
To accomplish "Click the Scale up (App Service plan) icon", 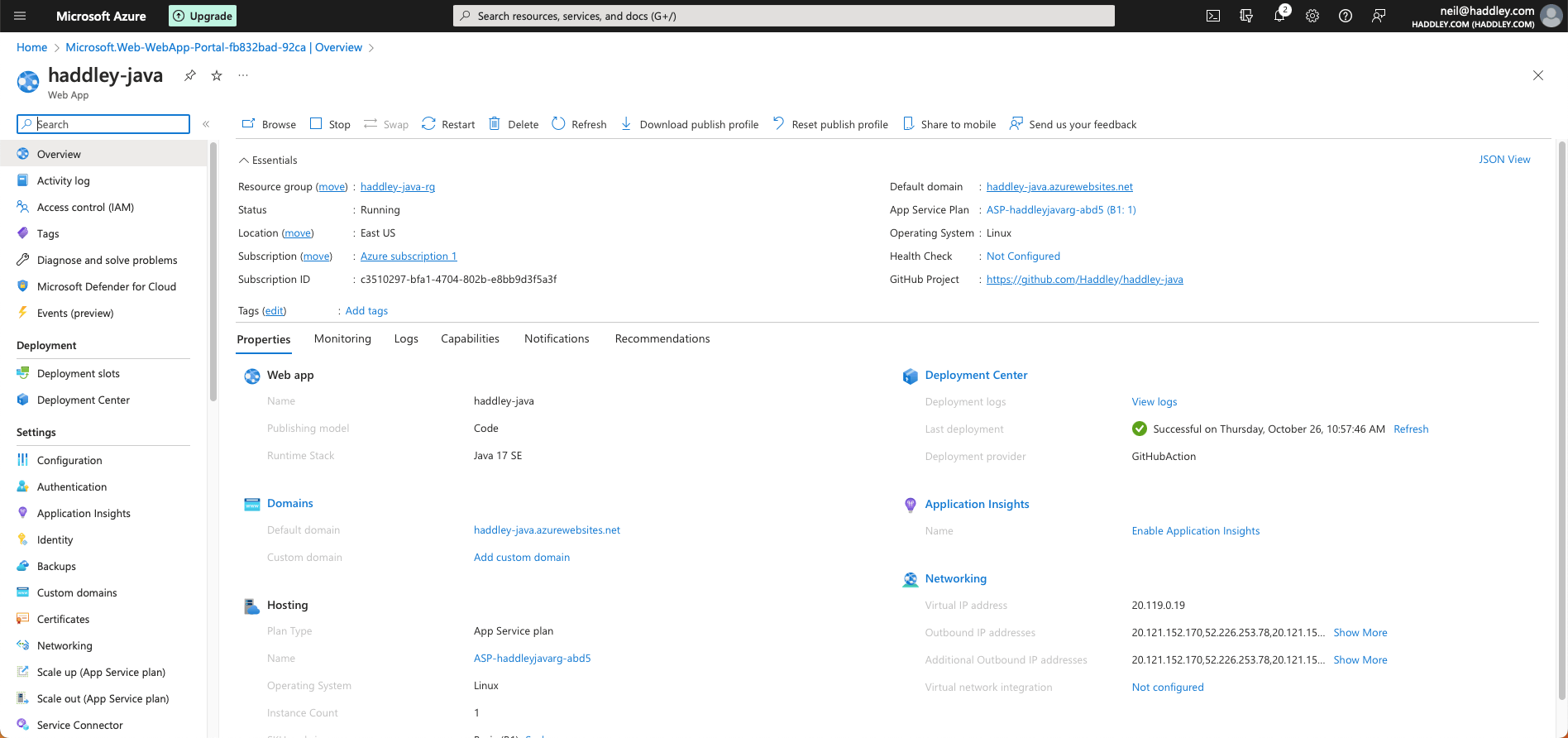I will tap(23, 672).
